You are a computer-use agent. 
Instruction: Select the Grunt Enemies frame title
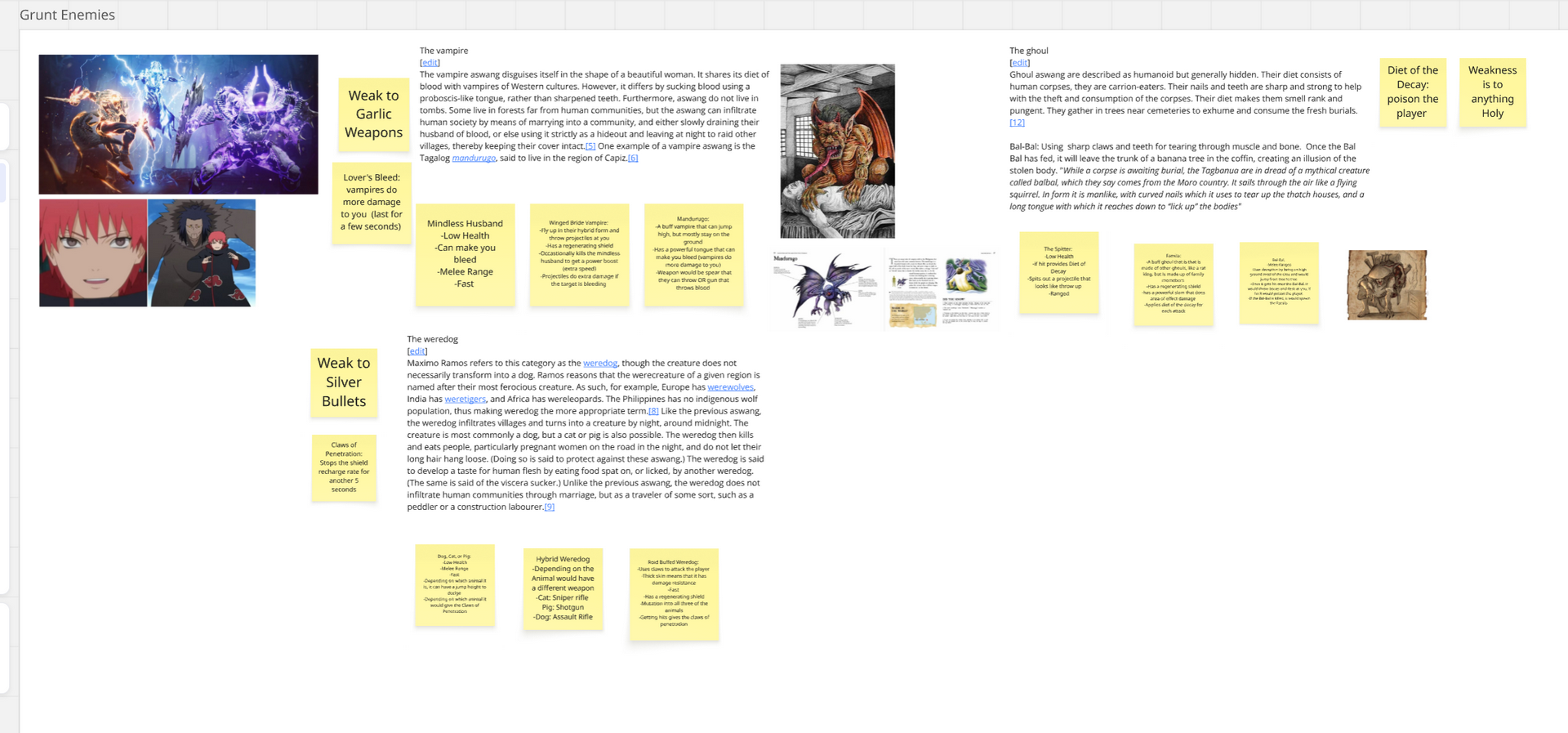(67, 15)
